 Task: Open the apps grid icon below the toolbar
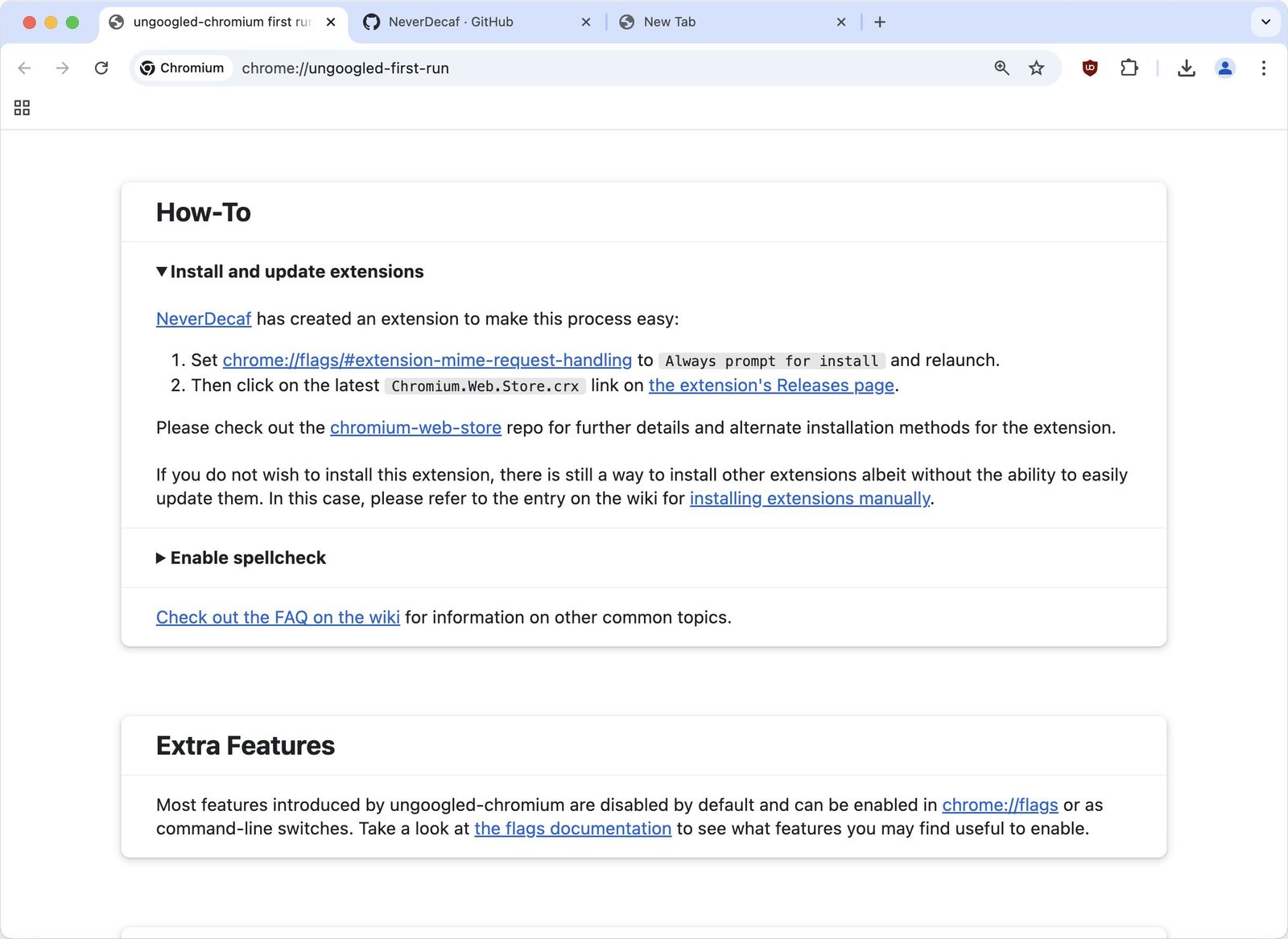21,107
